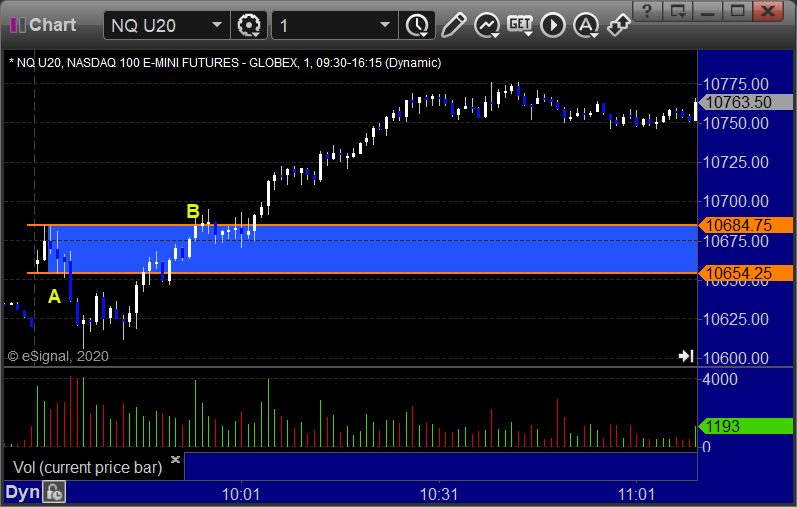This screenshot has height=507, width=797.
Task: Click the yellow 'B' text annotation
Action: click(x=193, y=211)
